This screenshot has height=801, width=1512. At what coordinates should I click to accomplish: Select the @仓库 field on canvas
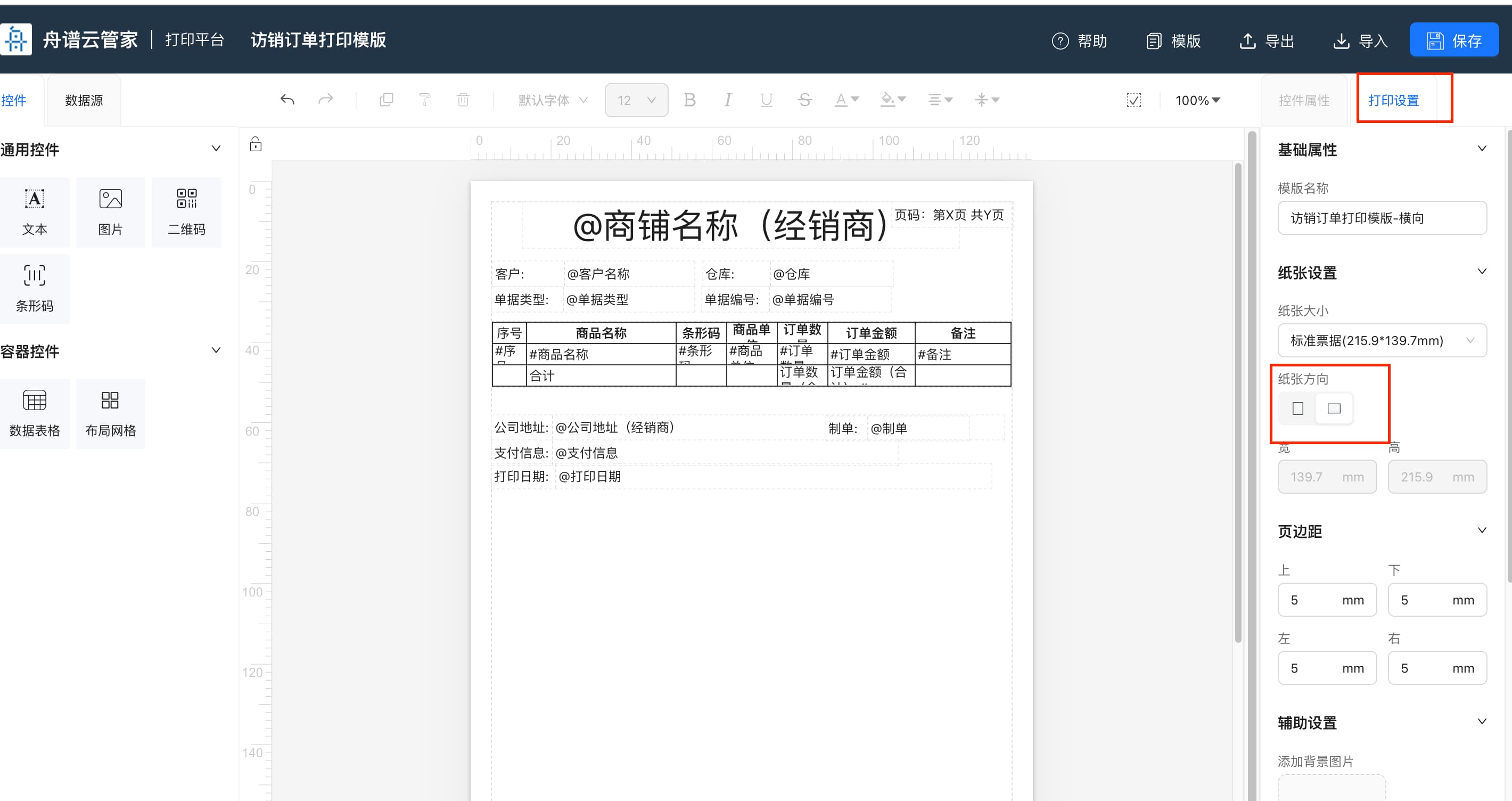click(832, 274)
